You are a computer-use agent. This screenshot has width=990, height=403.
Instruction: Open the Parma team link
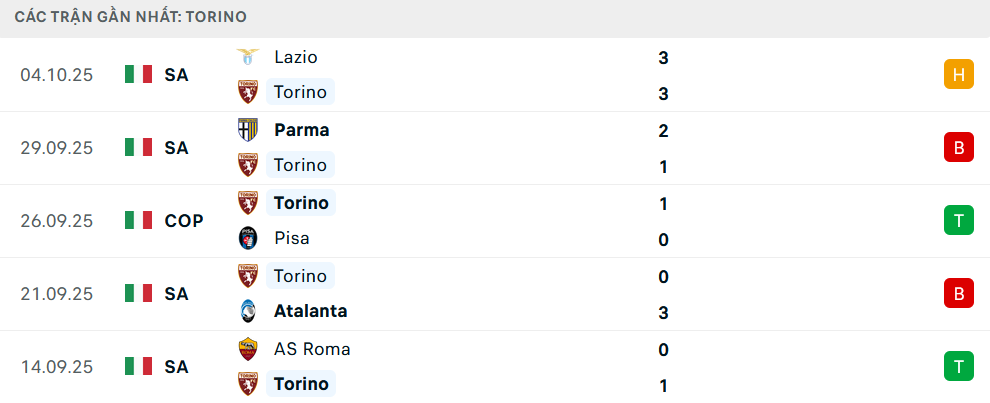[x=301, y=130]
